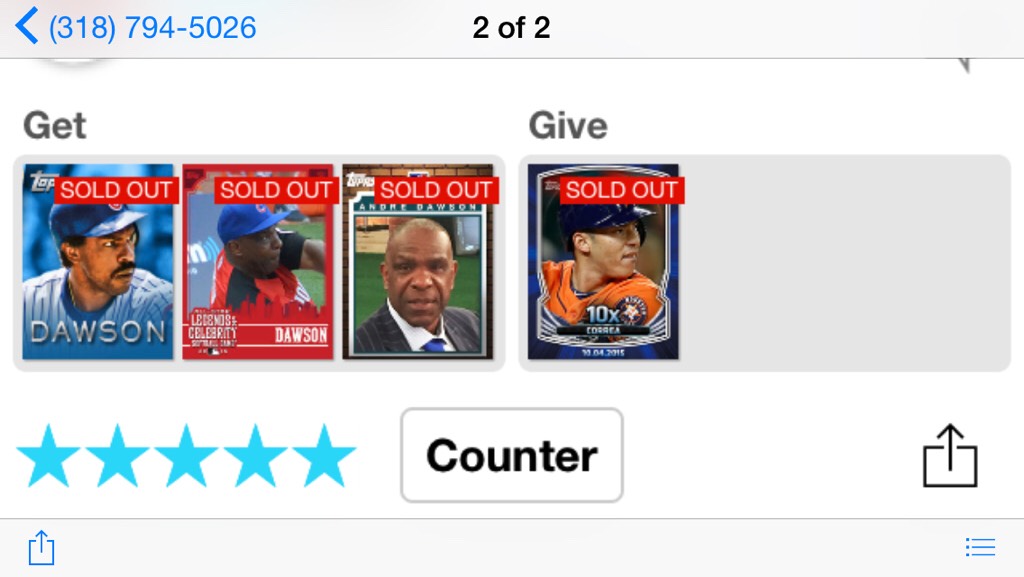The height and width of the screenshot is (577, 1024).
Task: Select the third blue rating star
Action: 186,456
